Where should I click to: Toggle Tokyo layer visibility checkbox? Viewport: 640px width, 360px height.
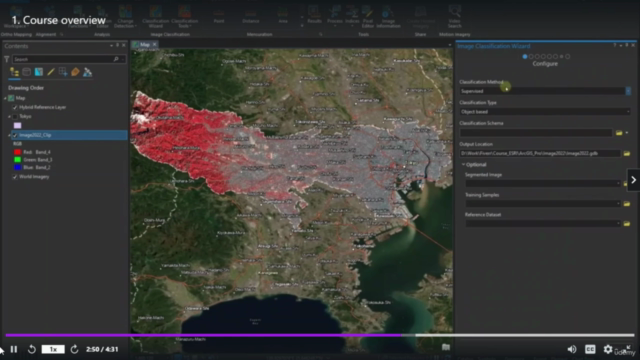point(15,117)
